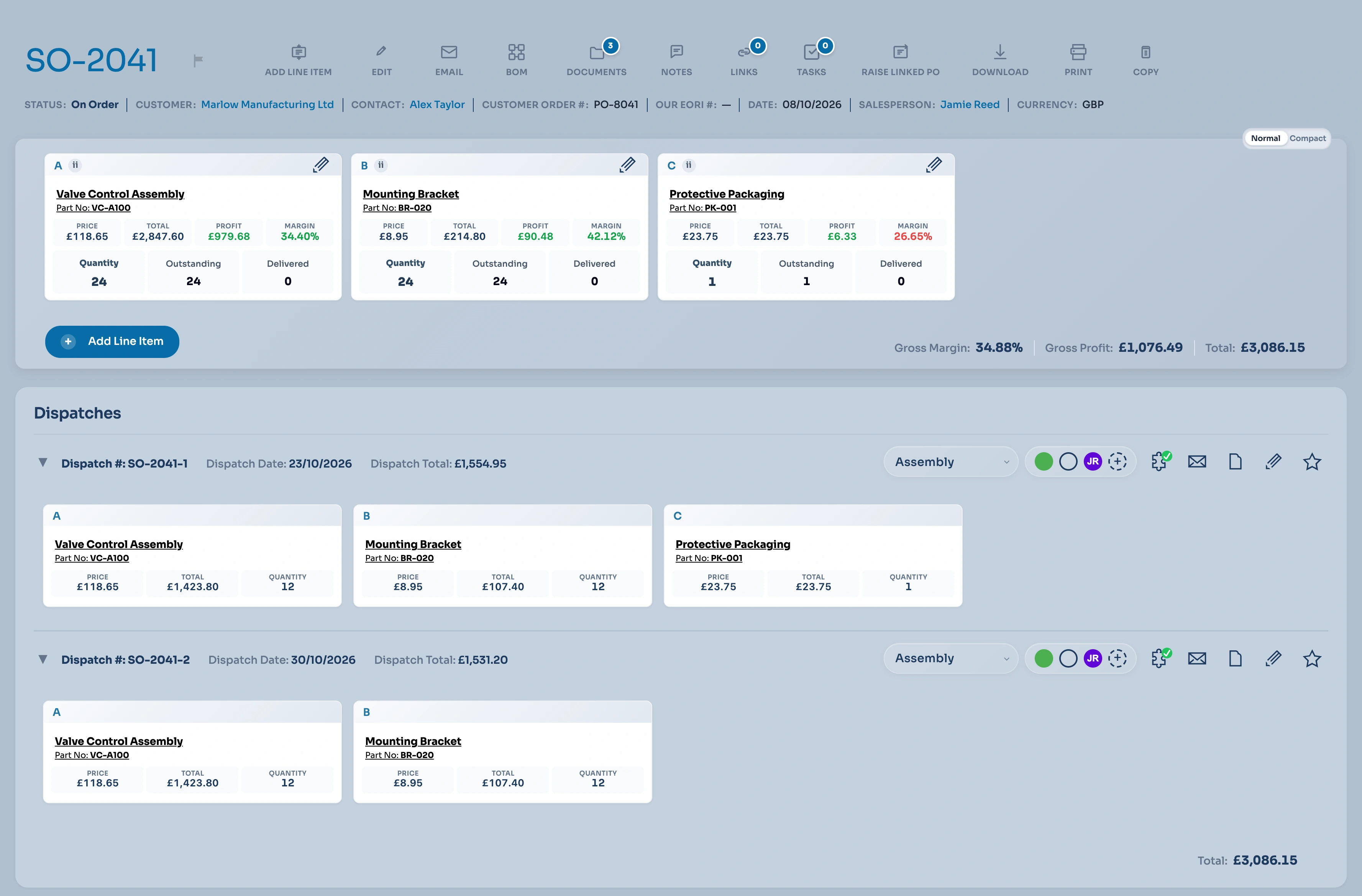The image size is (1362, 896).
Task: Click info icon on line item B
Action: pos(381,165)
